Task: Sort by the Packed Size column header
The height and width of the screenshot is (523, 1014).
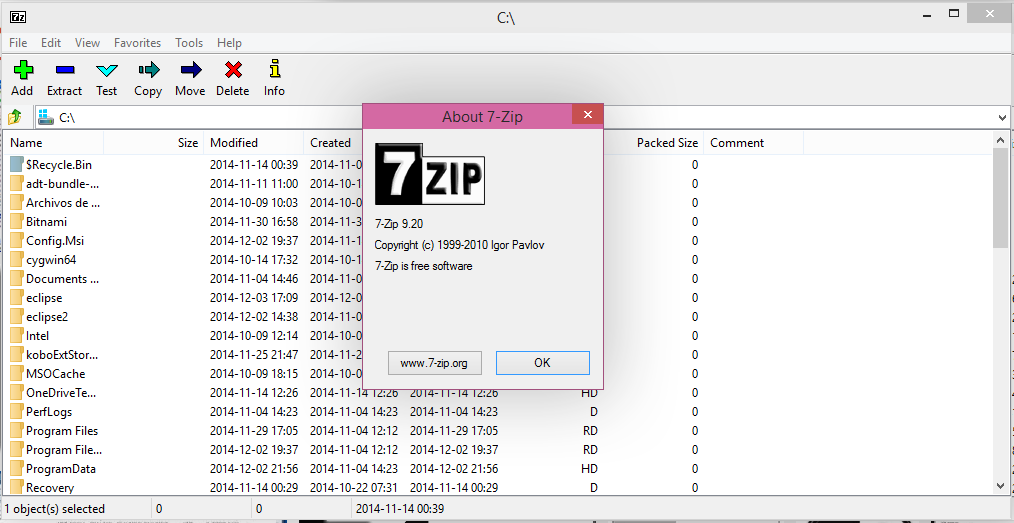Action: coord(654,143)
